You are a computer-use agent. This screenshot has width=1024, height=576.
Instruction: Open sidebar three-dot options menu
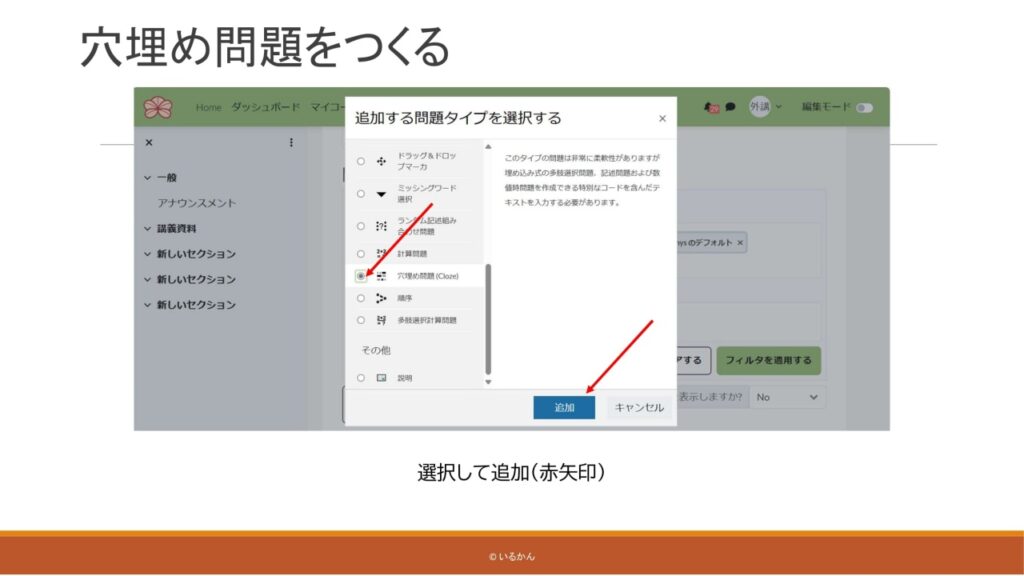click(291, 143)
